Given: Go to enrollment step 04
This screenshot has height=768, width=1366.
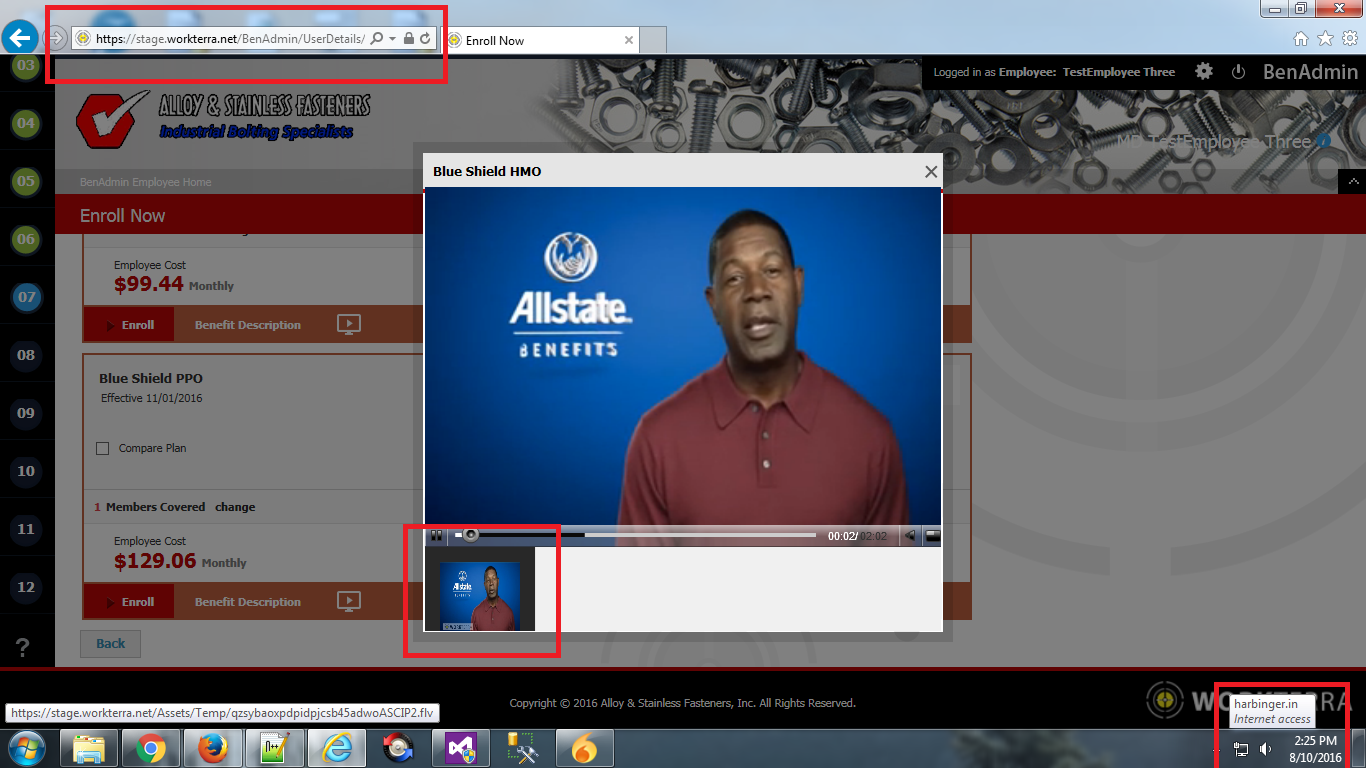Looking at the screenshot, I should (26, 124).
